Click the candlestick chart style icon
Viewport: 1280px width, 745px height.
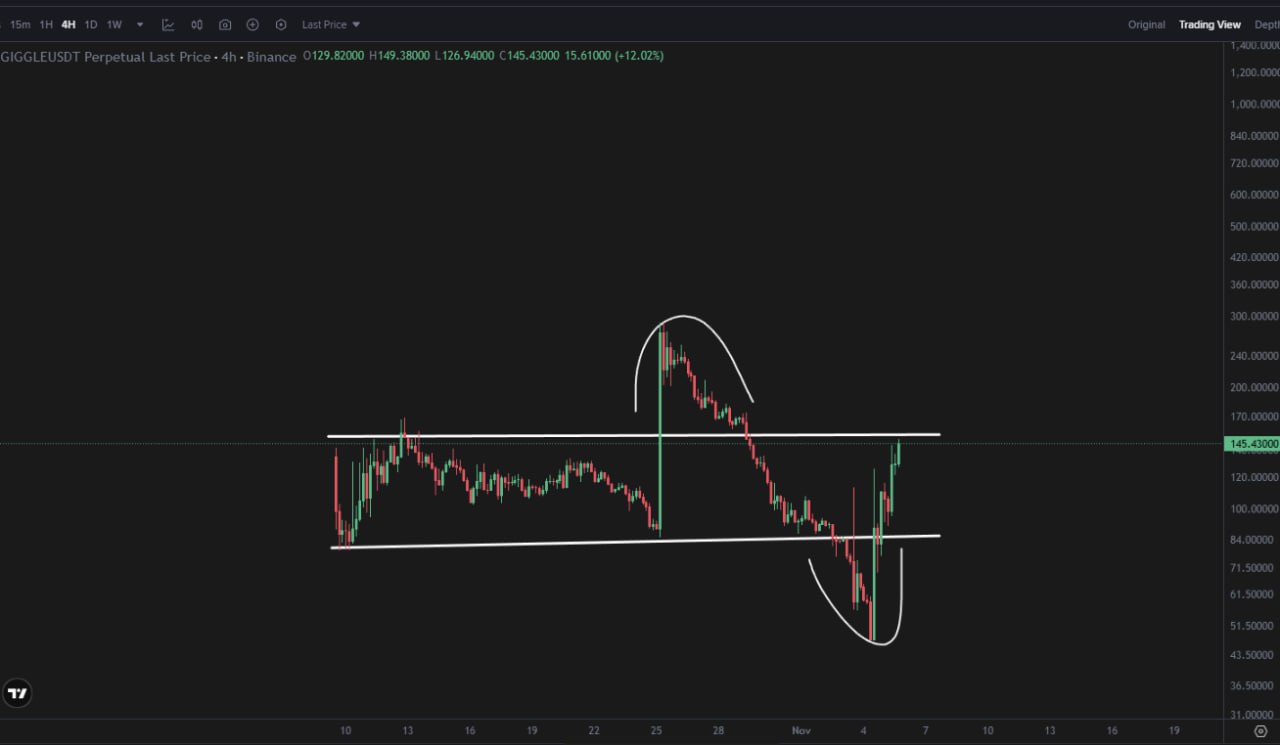(x=197, y=24)
